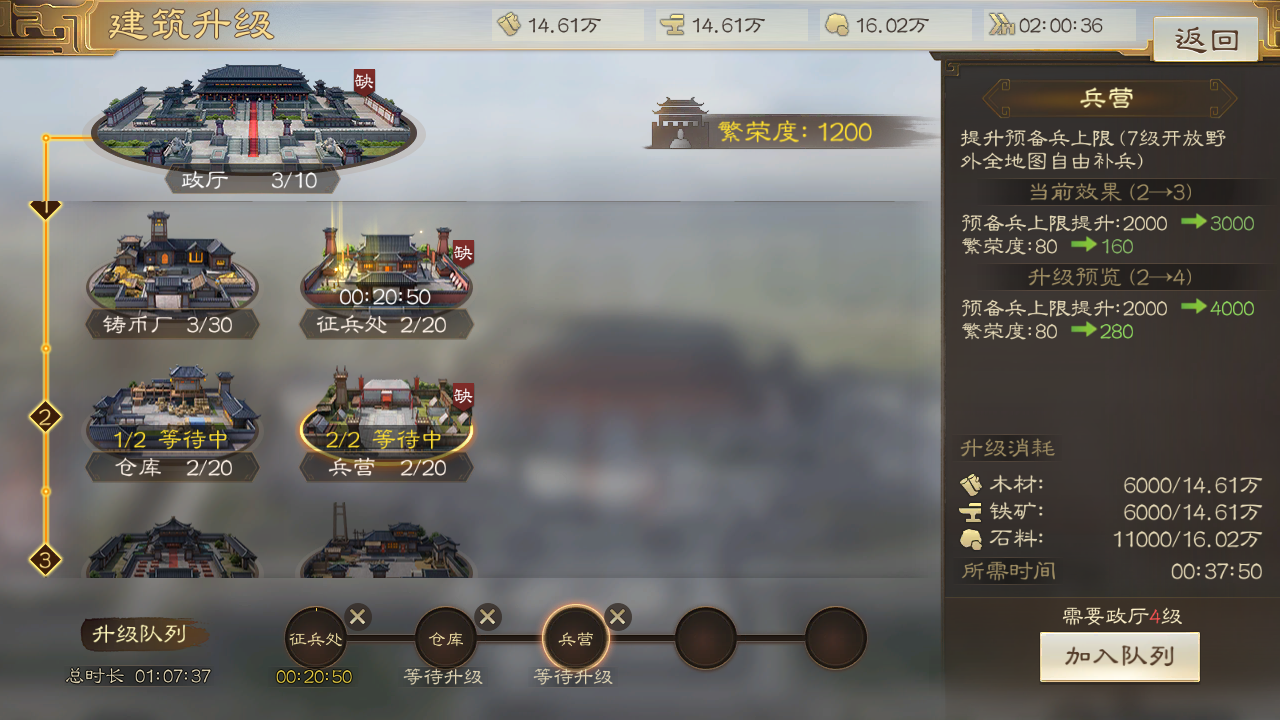The width and height of the screenshot is (1280, 720).
Task: Select the 铸币厂 mint building
Action: coord(172,272)
